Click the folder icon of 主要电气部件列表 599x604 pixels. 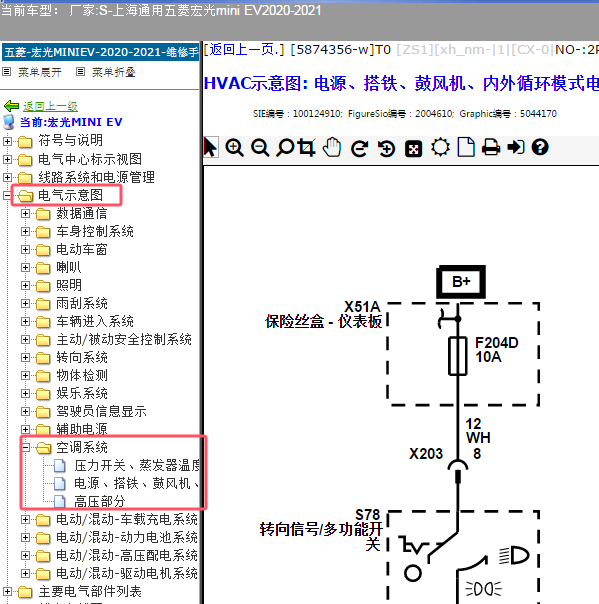(x=25, y=592)
